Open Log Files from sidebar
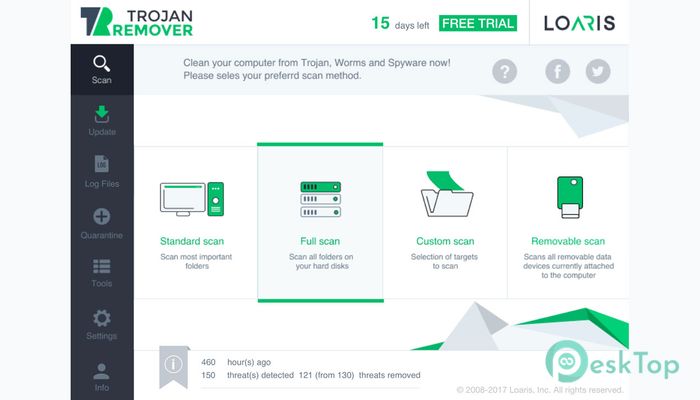This screenshot has height=400, width=700. (x=102, y=172)
